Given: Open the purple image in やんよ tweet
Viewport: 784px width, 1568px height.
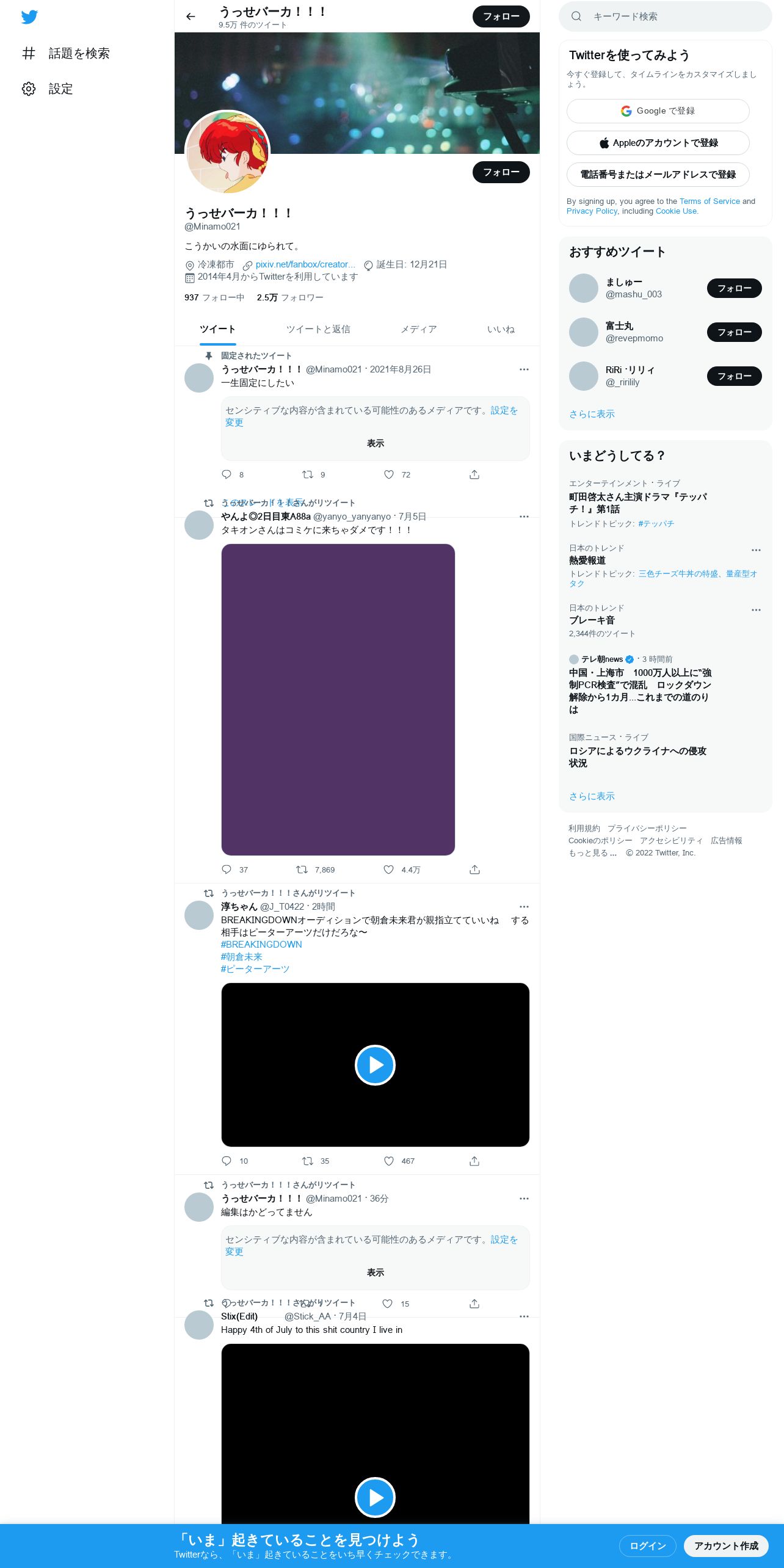Looking at the screenshot, I should (x=338, y=700).
